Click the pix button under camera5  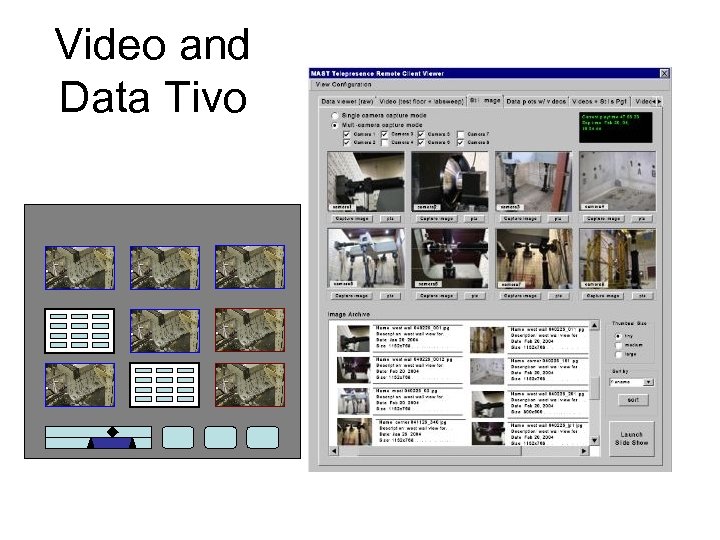tap(390, 296)
